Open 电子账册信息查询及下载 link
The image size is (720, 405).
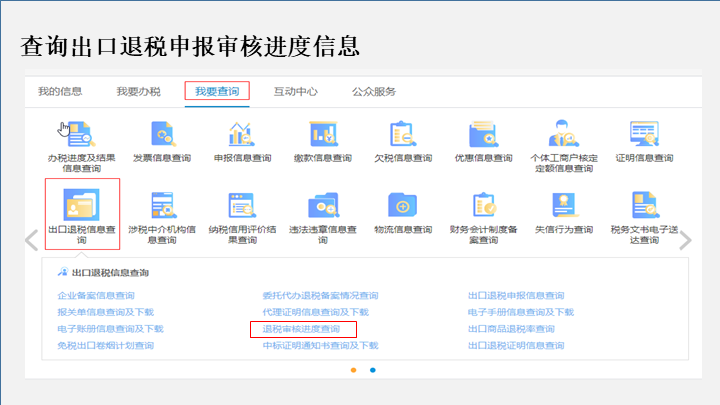tap(110, 329)
